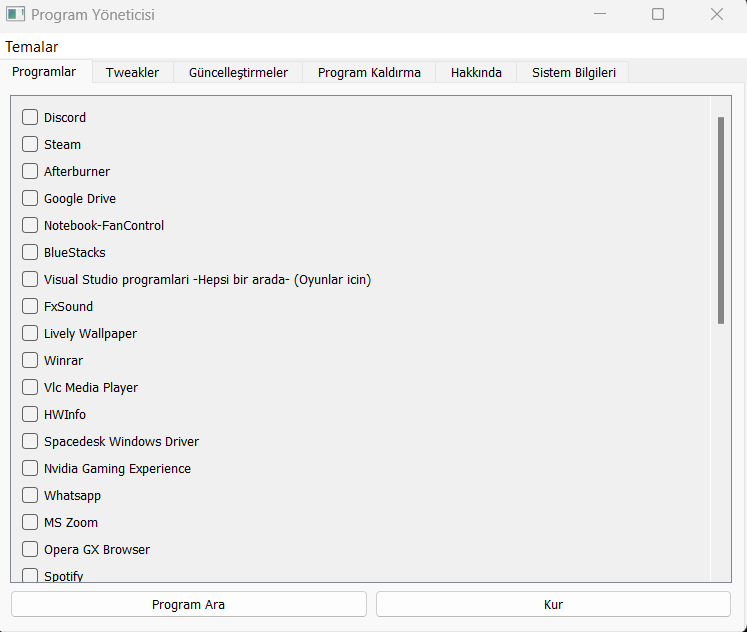Enable the FxSound checkbox
Image resolution: width=747 pixels, height=632 pixels.
click(30, 306)
